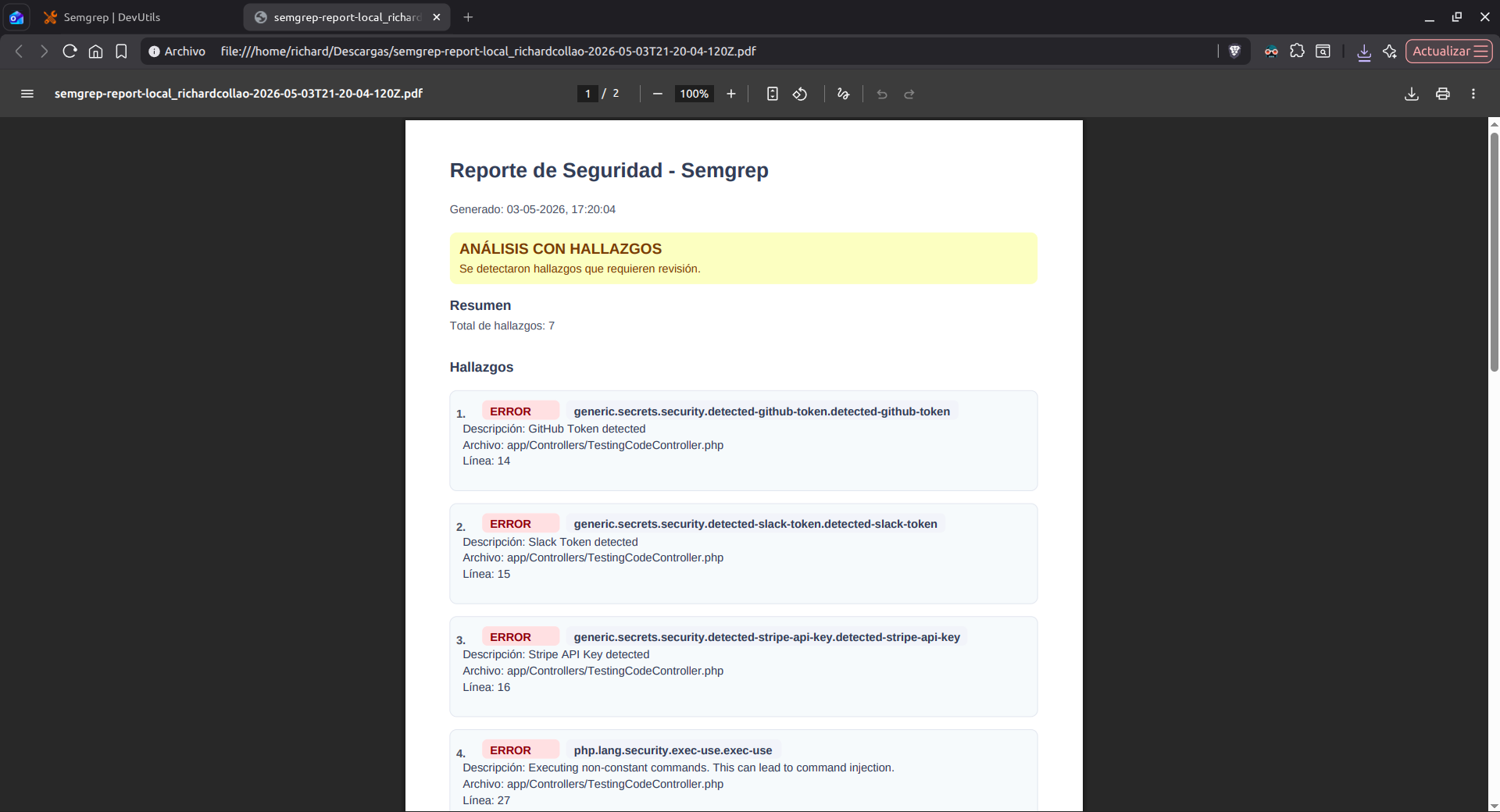1500x812 pixels.
Task: Click the PDF file name in the viewer toolbar
Action: point(238,94)
